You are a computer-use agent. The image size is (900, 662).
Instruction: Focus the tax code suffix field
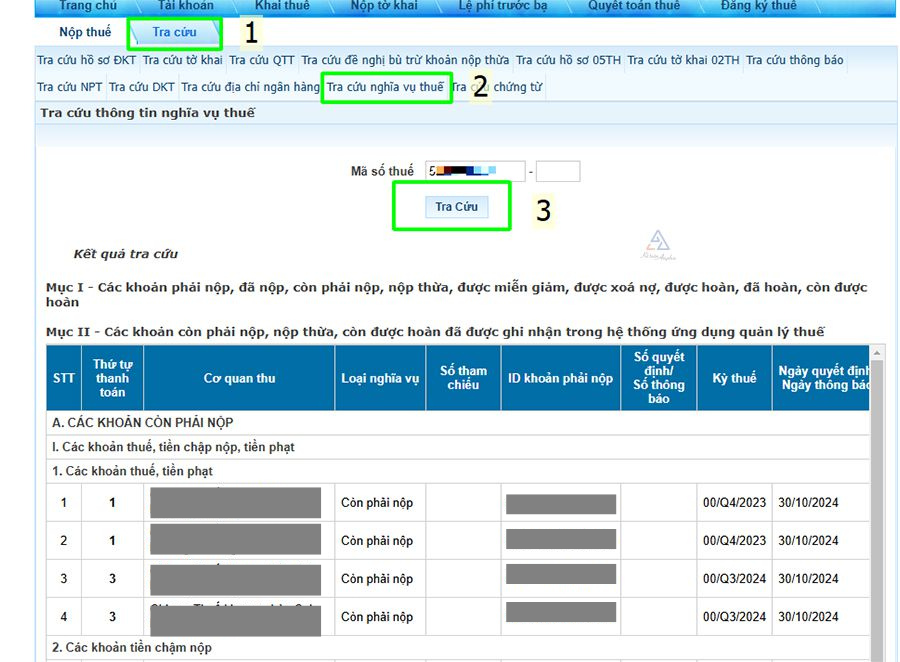pos(558,172)
